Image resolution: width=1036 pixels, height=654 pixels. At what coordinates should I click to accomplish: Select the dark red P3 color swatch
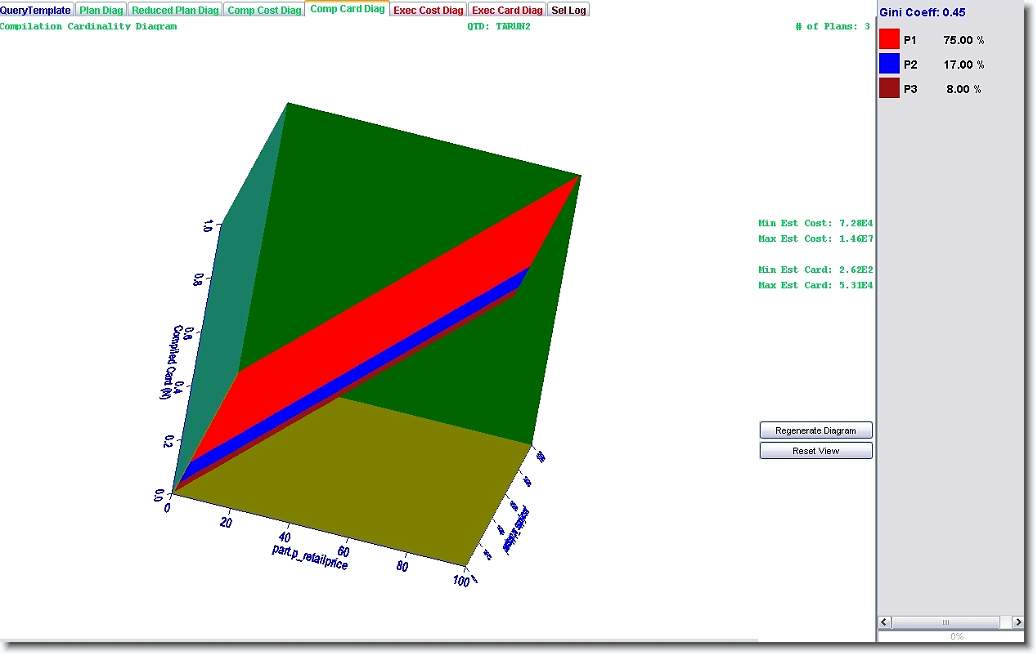coord(889,89)
